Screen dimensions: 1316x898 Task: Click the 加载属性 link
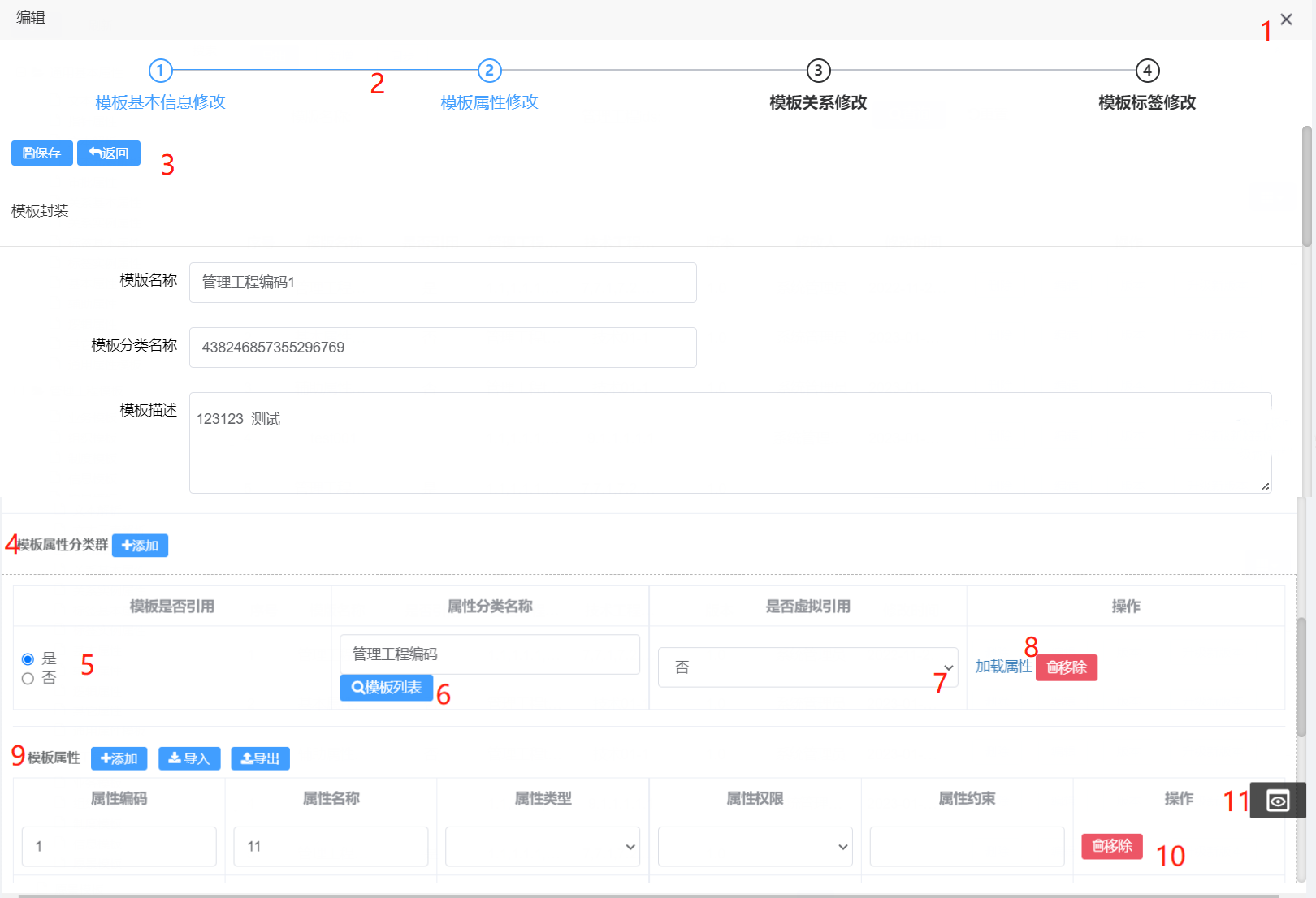[x=1003, y=667]
